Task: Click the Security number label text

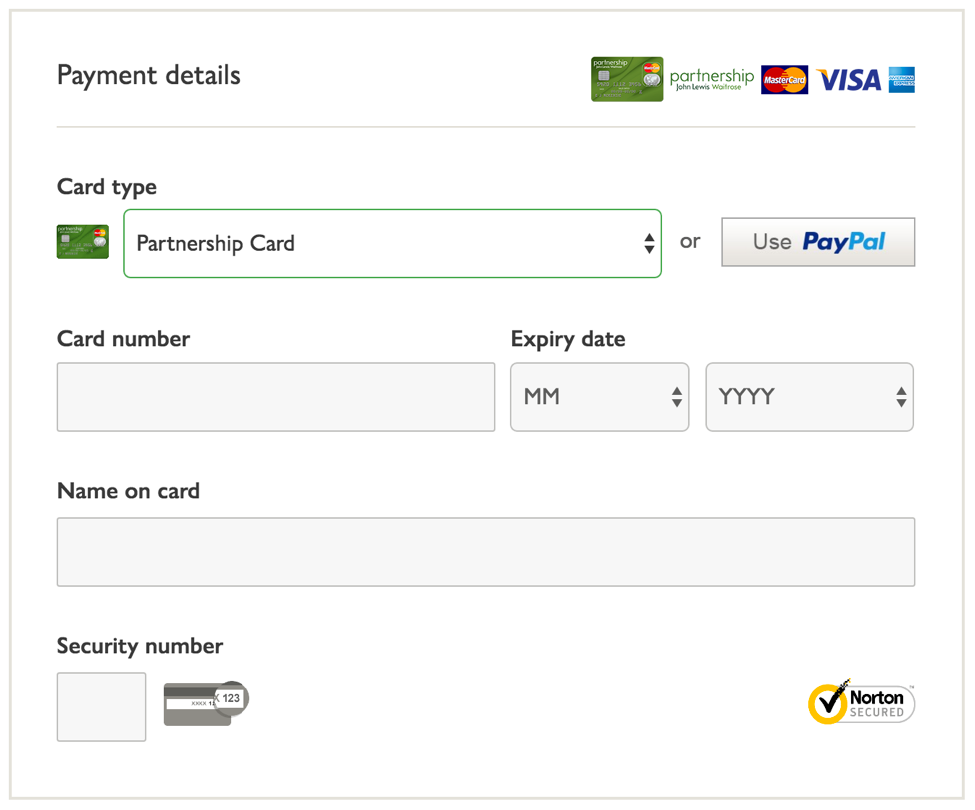Action: pyautogui.click(x=140, y=646)
